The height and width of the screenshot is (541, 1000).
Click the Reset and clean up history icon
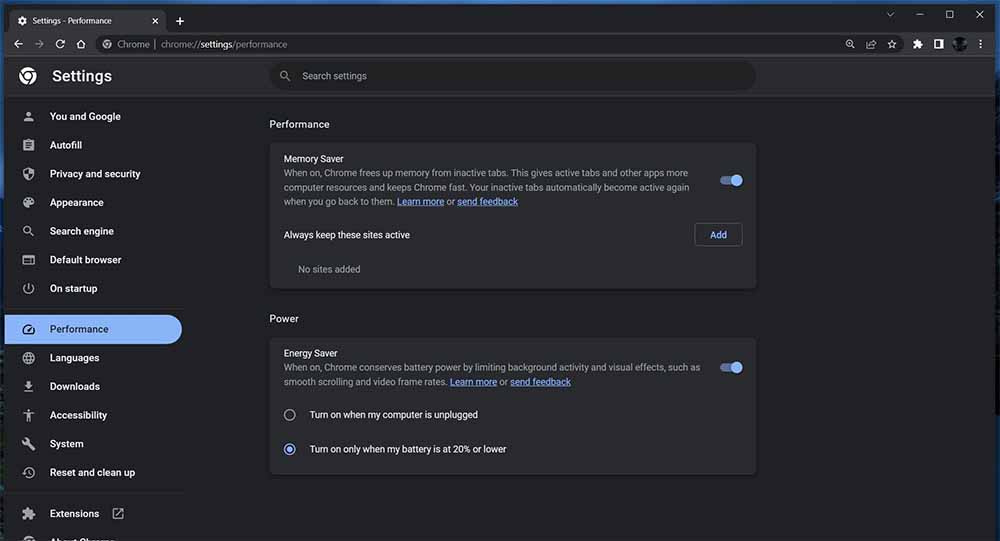coord(29,473)
